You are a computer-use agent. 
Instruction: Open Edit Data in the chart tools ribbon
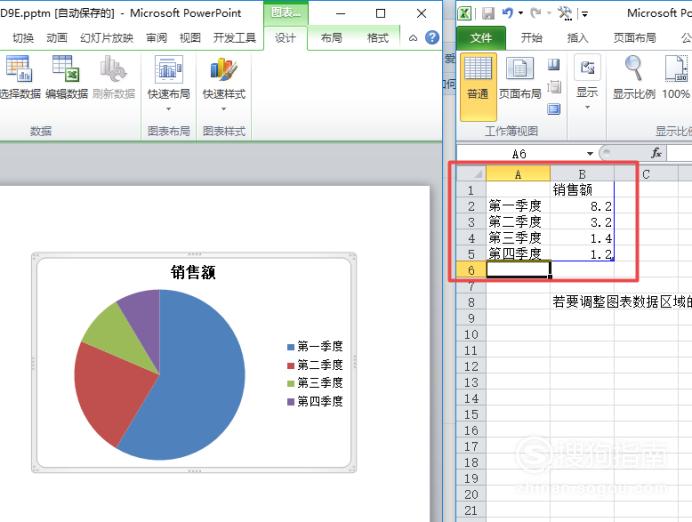[x=66, y=77]
